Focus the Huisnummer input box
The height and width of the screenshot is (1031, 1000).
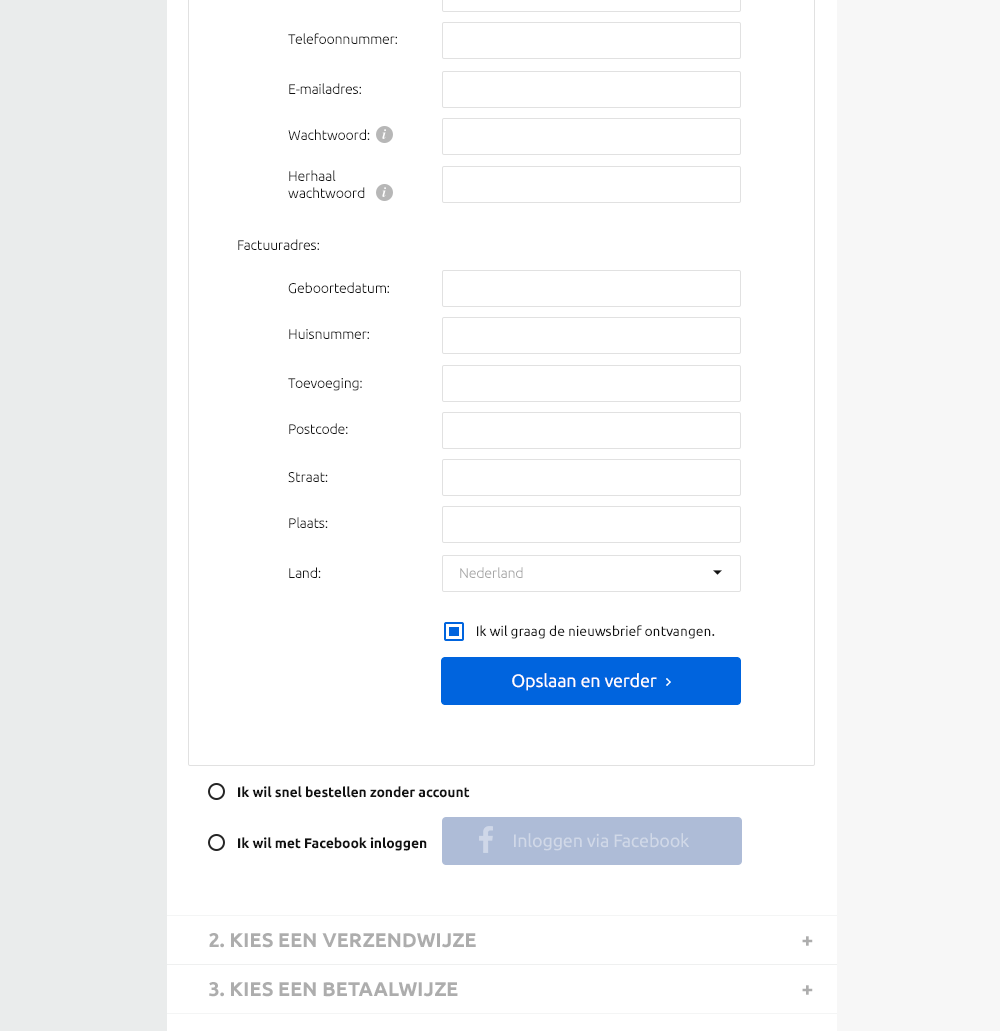point(591,335)
